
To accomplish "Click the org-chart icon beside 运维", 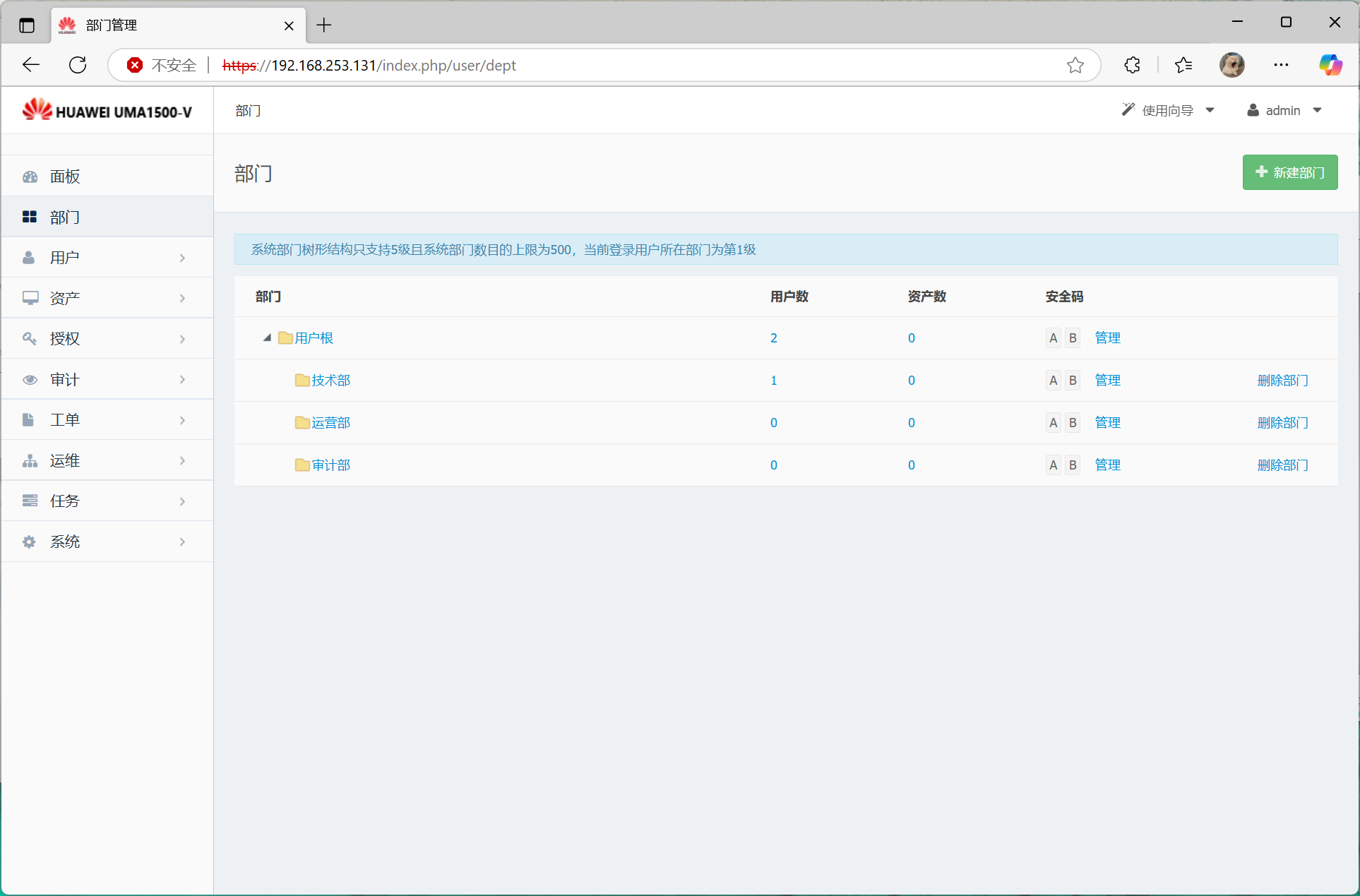I will coord(30,461).
